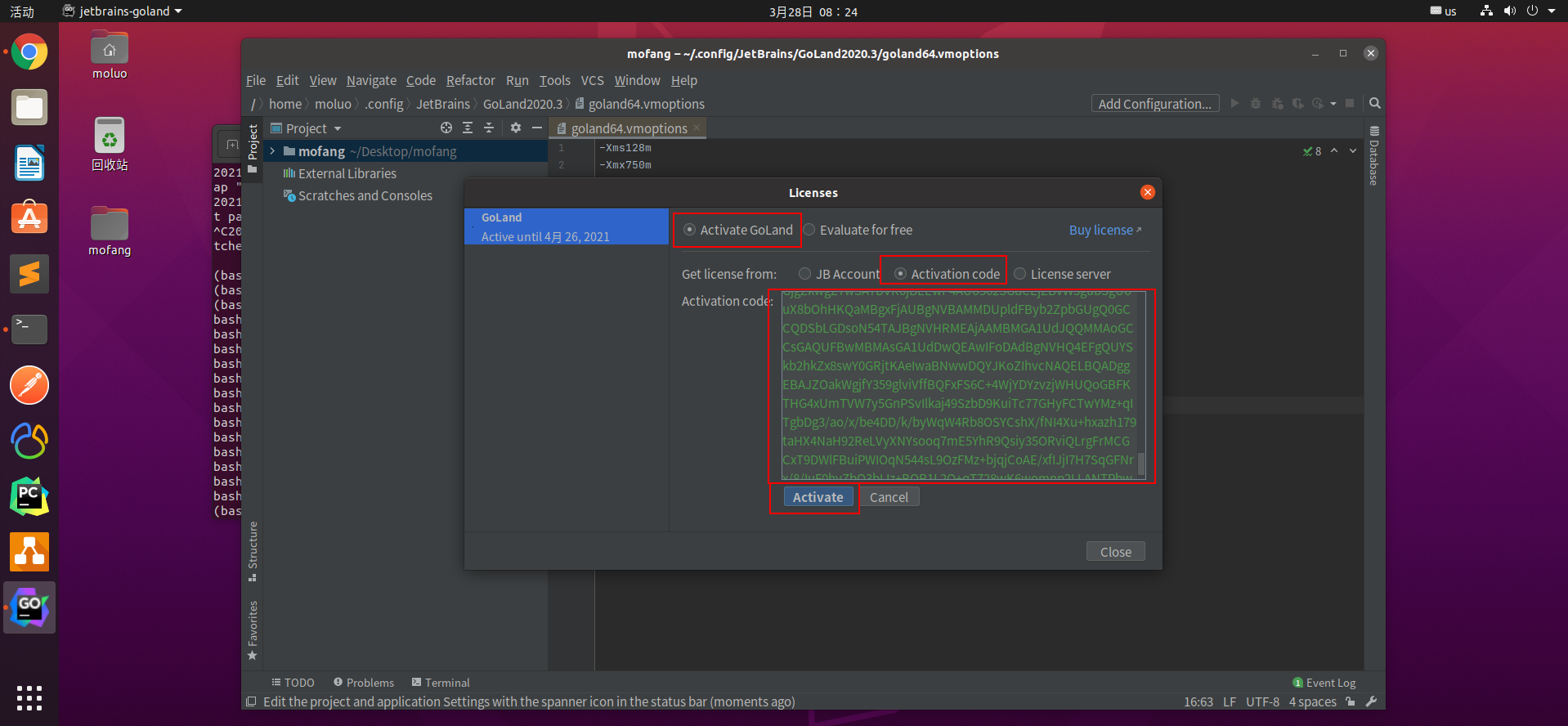
Task: Open Project panel gear settings
Action: click(x=516, y=128)
